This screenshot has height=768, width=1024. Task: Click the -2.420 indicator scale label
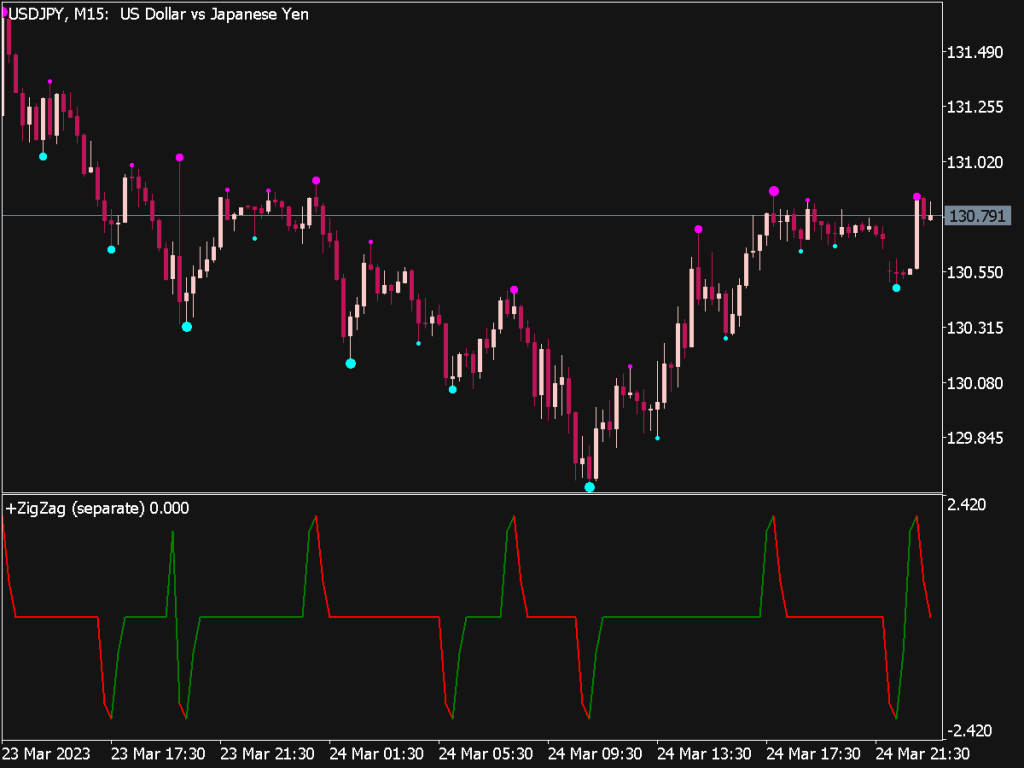(x=969, y=731)
